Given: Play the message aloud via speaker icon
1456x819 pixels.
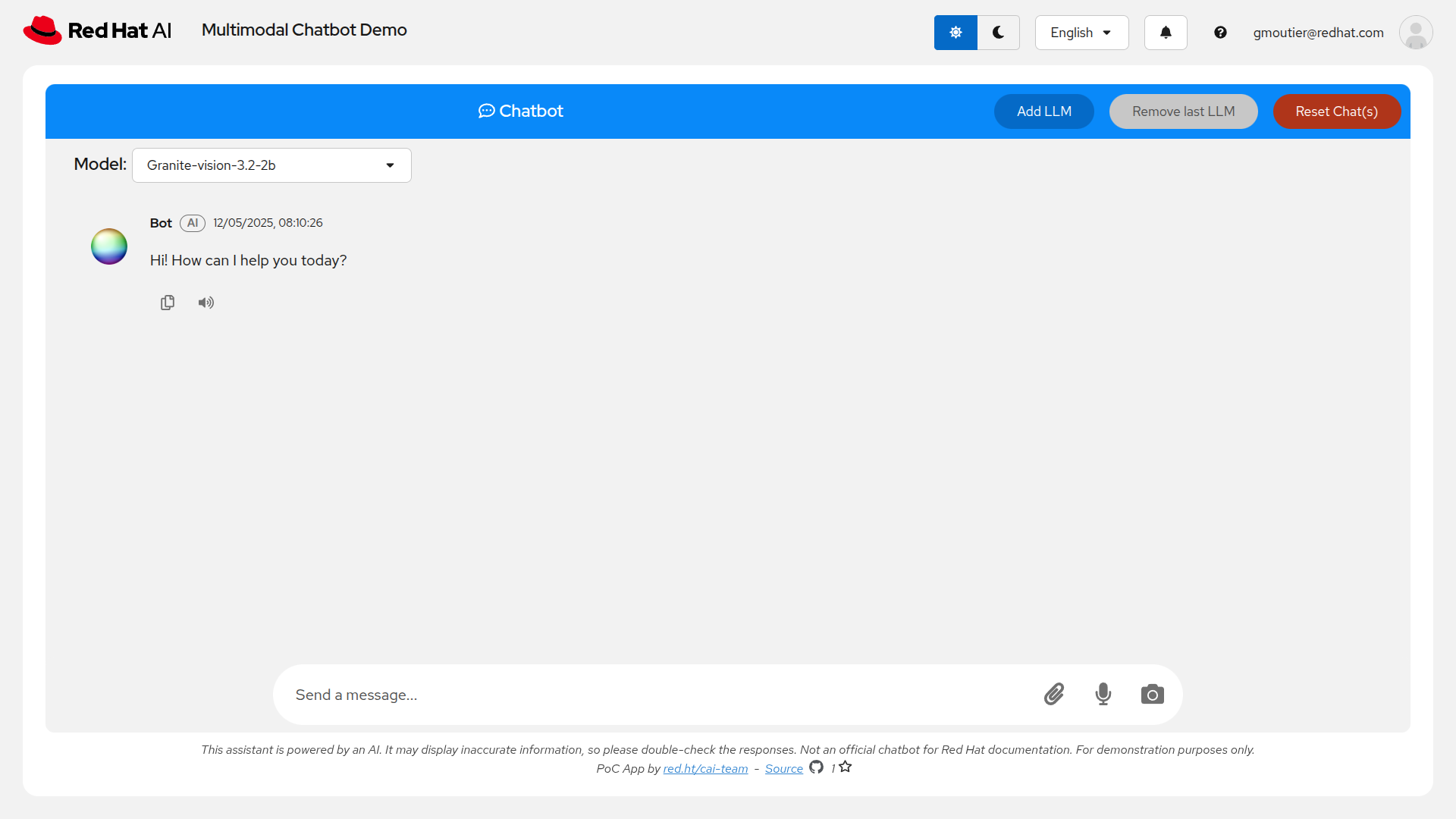Looking at the screenshot, I should [x=206, y=303].
